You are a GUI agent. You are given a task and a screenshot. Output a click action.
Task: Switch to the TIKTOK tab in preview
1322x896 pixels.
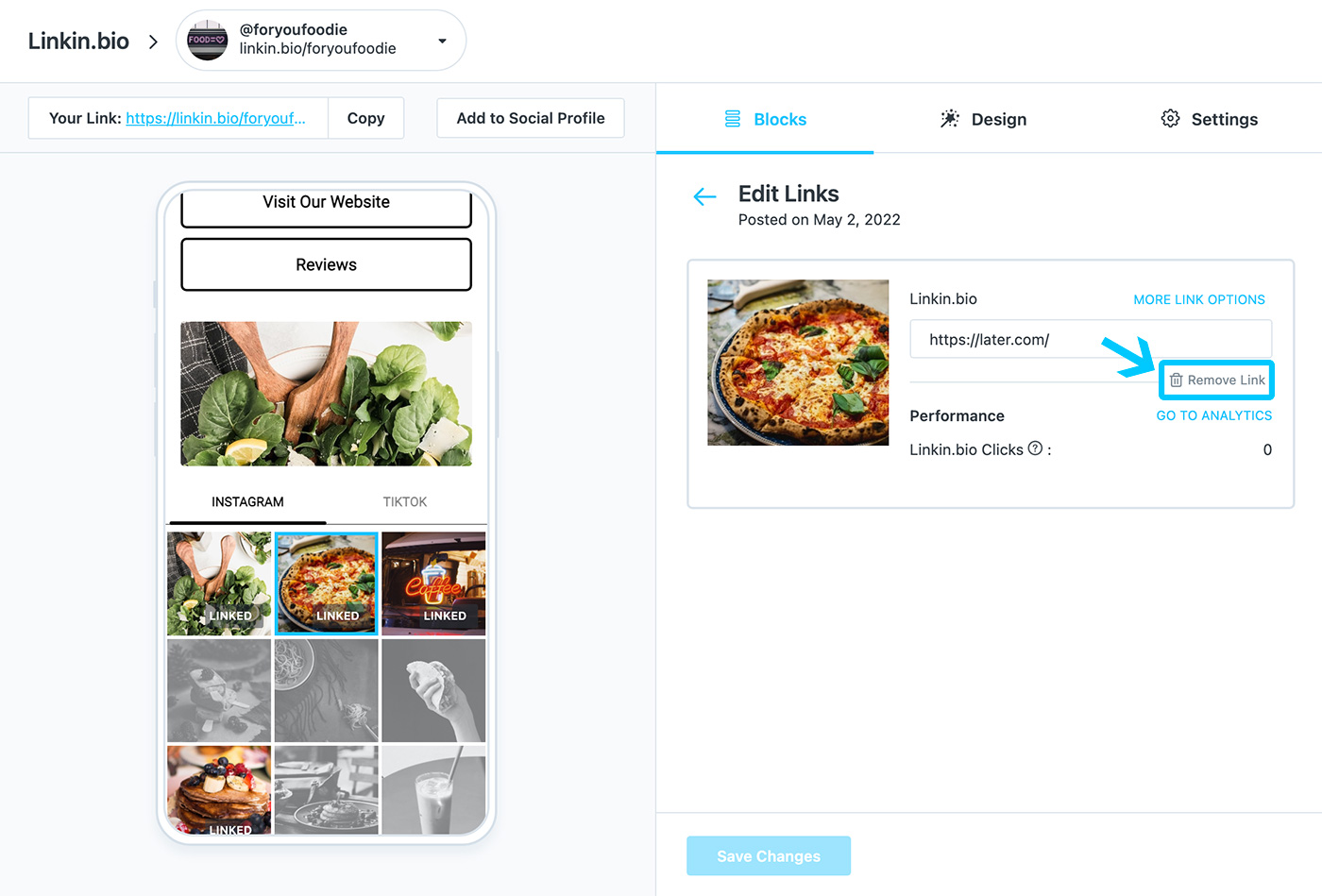point(405,502)
